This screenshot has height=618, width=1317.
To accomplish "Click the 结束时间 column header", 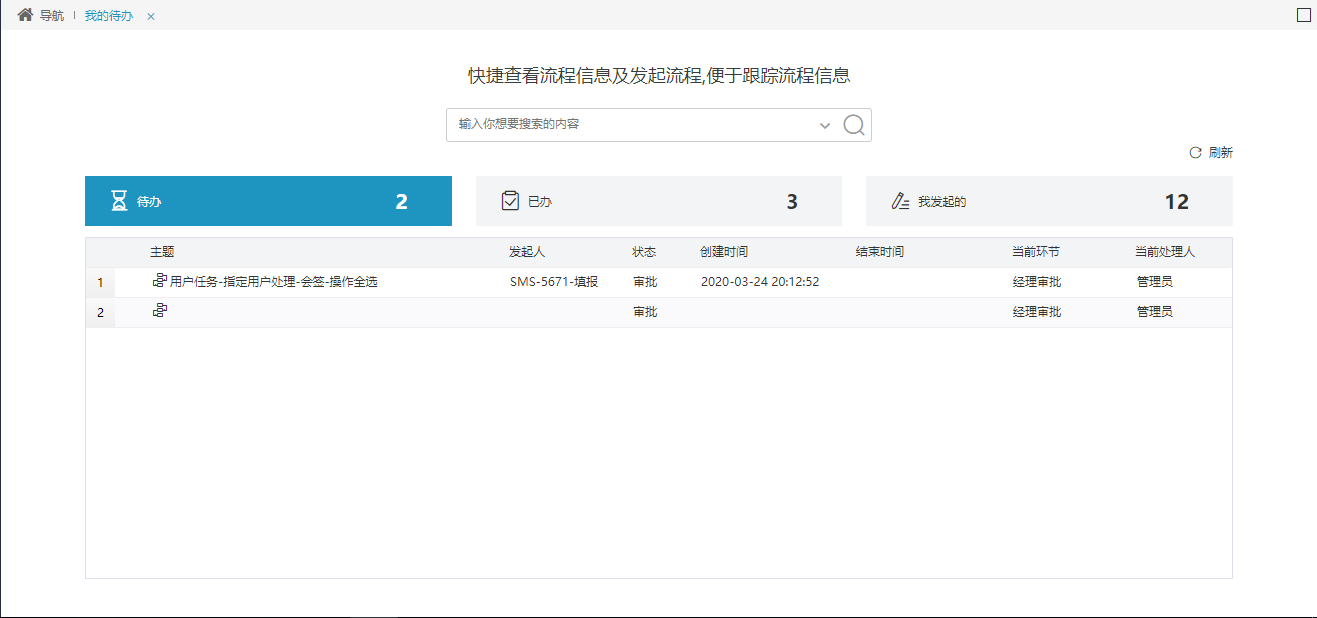I will pyautogui.click(x=880, y=252).
